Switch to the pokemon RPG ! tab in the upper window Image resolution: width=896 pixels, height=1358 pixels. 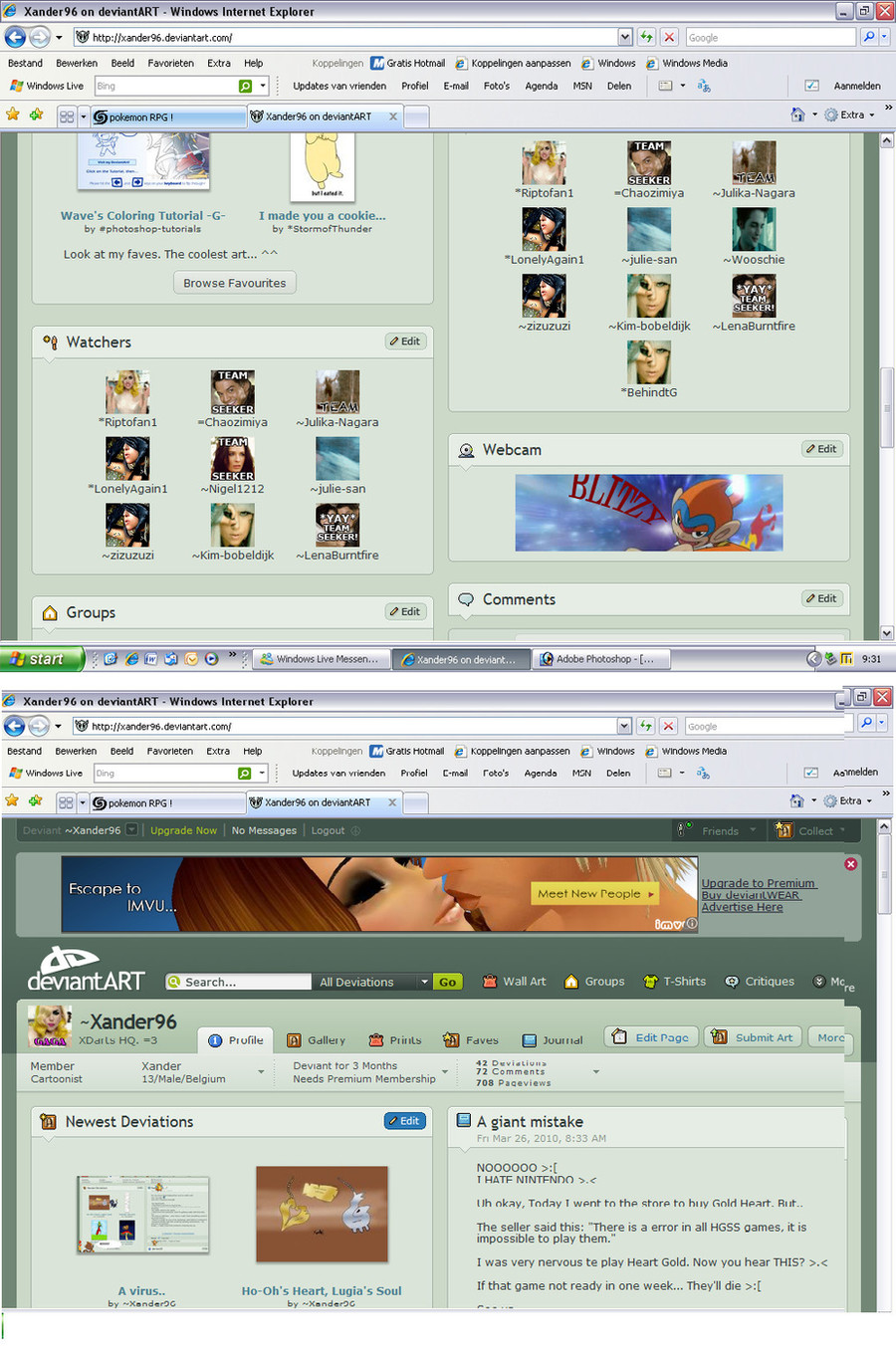(167, 116)
